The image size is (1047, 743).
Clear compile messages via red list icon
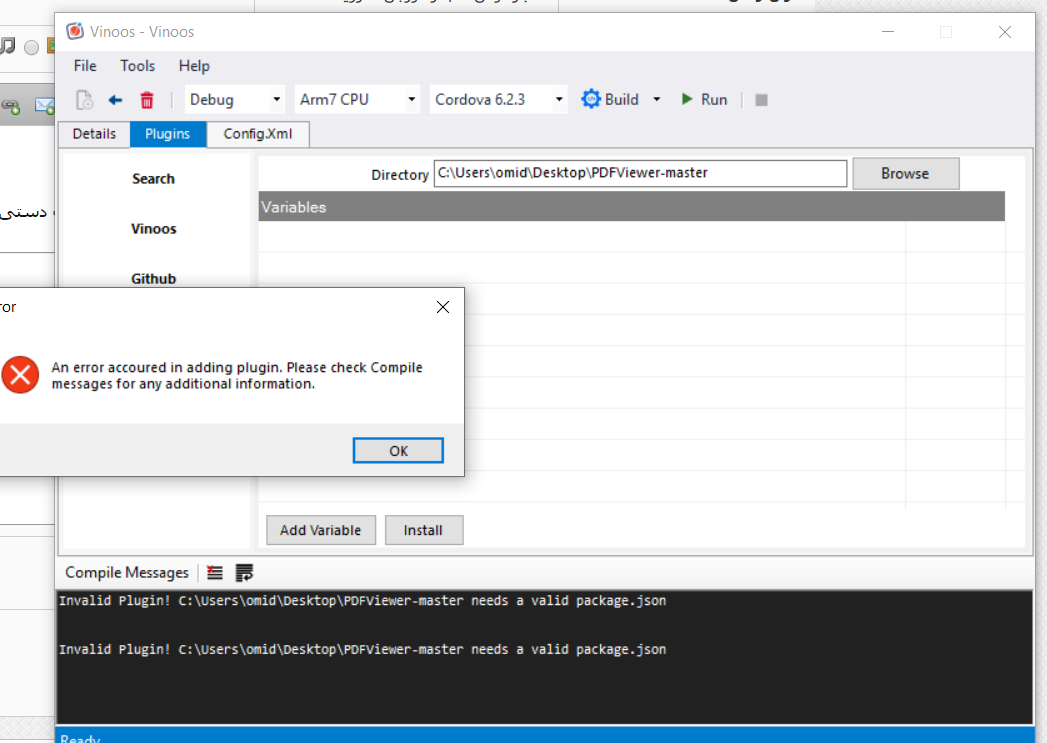tap(215, 573)
